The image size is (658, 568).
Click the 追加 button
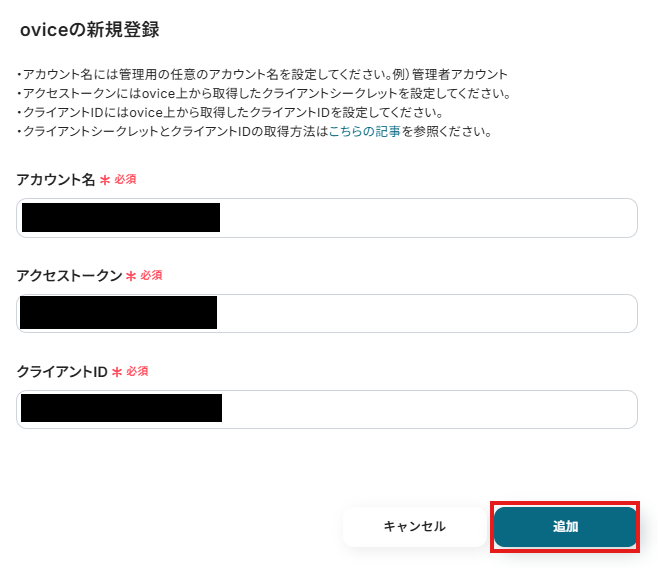coord(565,526)
